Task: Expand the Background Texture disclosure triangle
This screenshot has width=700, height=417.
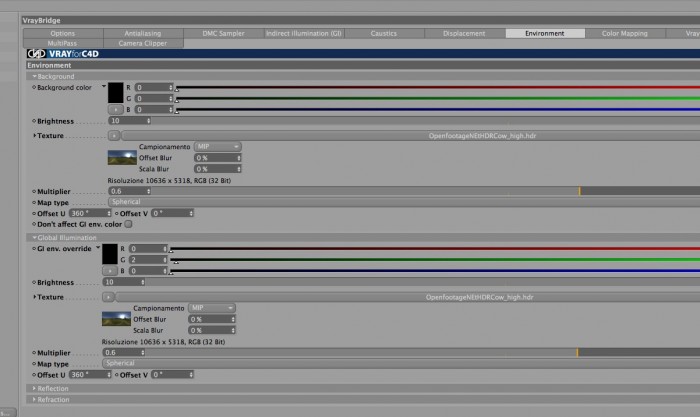Action: tap(34, 135)
